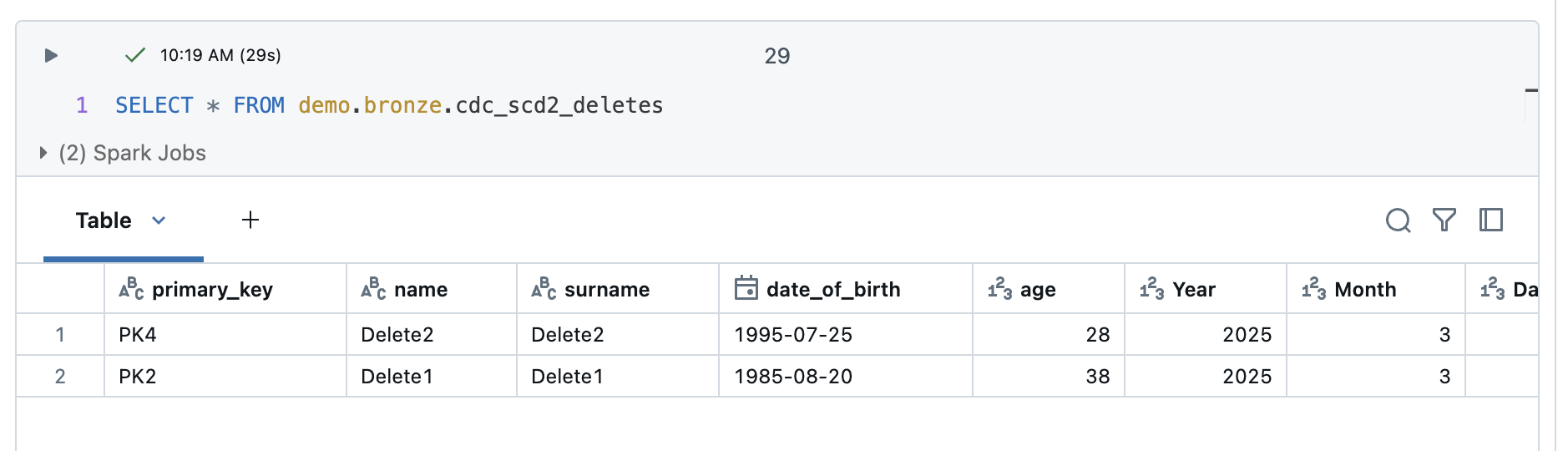Select the Delete2 name cell
The height and width of the screenshot is (451, 1568).
point(397,335)
